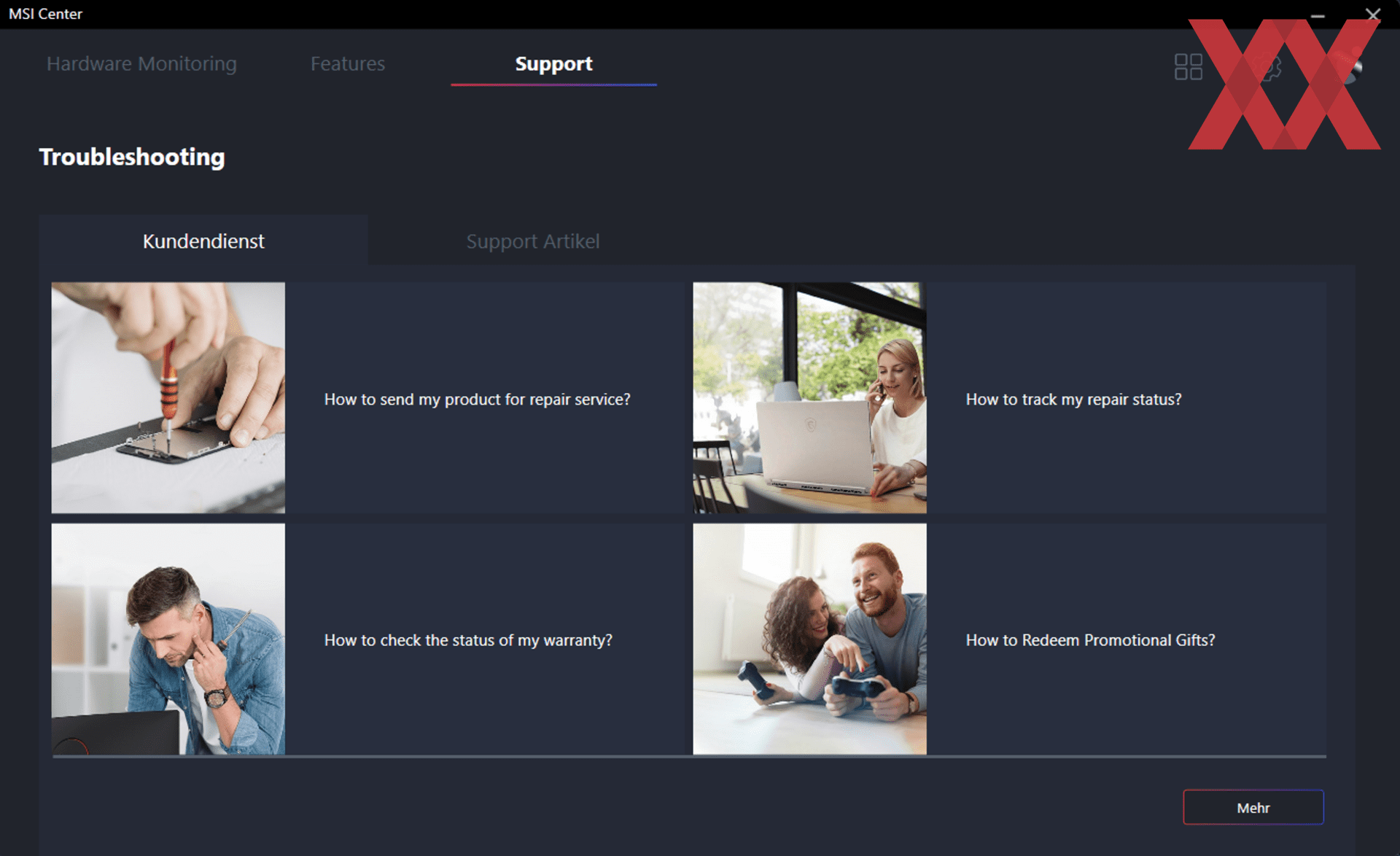Viewport: 1400px width, 856px height.
Task: Click the Mehr button
Action: (x=1253, y=807)
